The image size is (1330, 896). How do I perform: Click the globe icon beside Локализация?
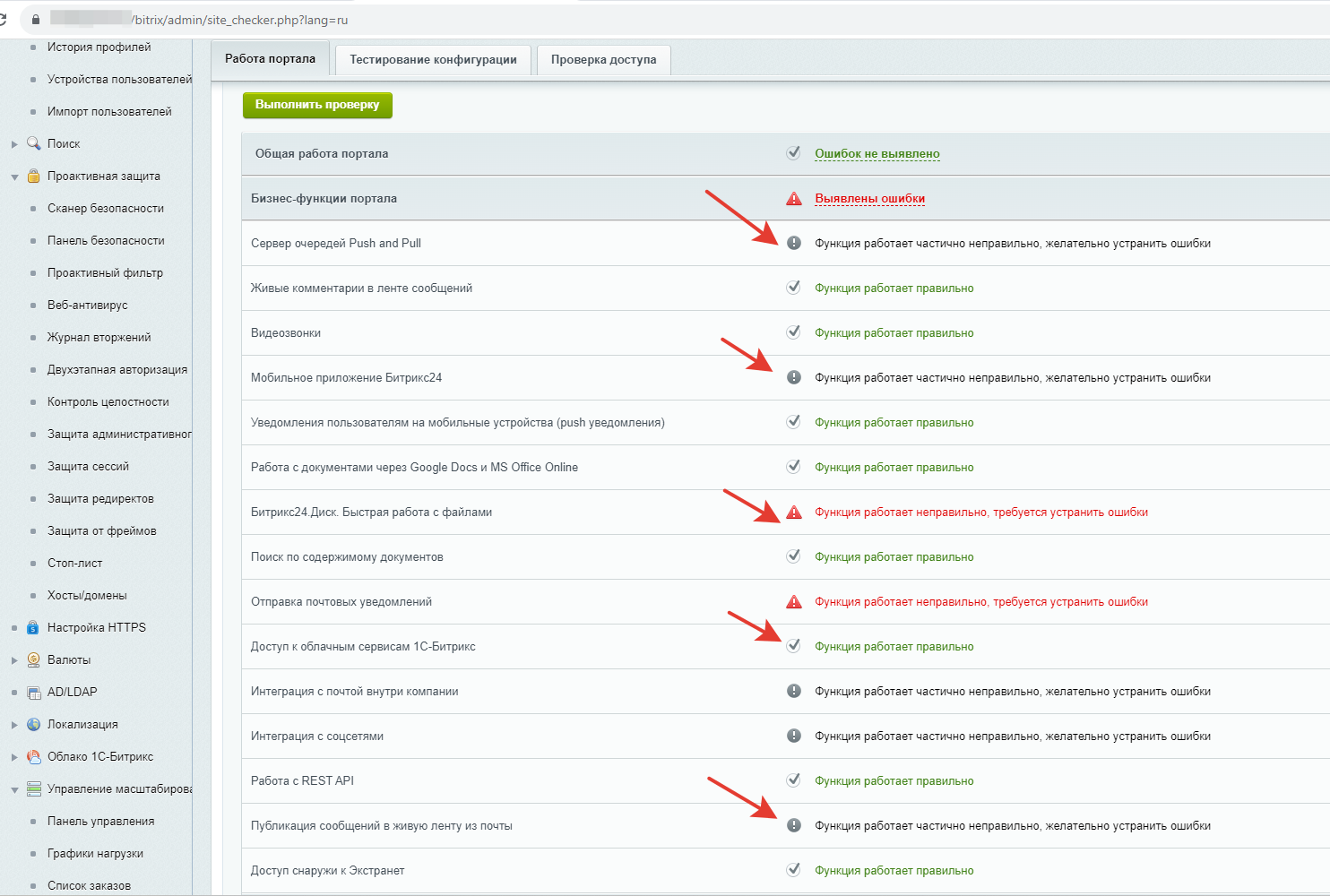[34, 724]
